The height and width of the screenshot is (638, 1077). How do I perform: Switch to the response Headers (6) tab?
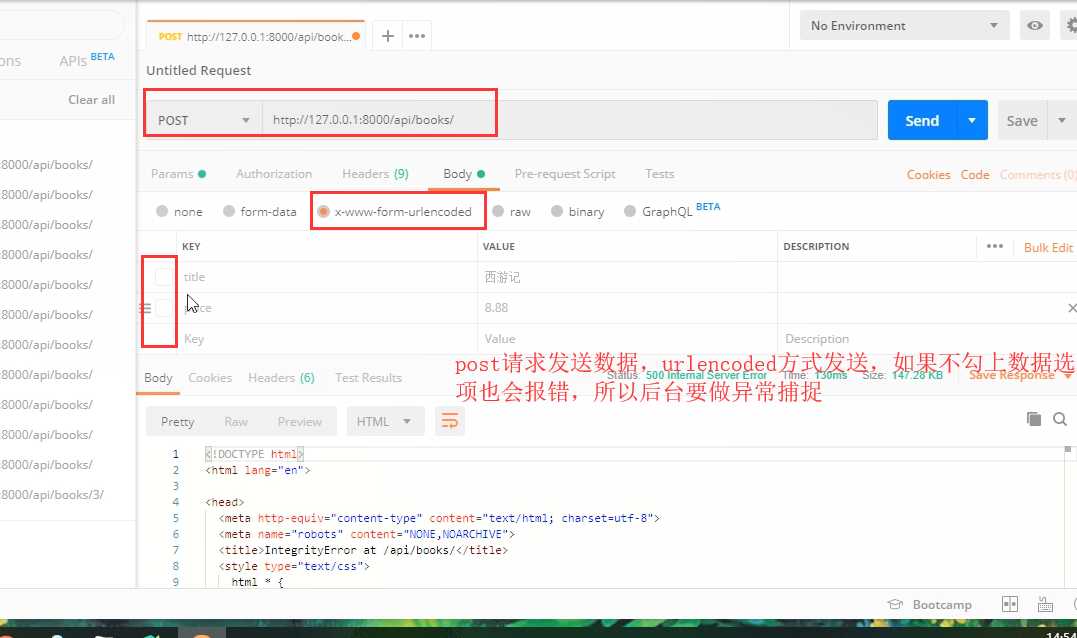tap(281, 378)
